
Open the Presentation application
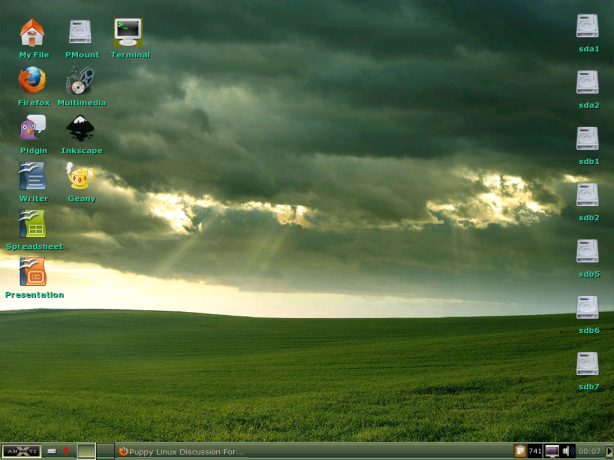coord(33,272)
